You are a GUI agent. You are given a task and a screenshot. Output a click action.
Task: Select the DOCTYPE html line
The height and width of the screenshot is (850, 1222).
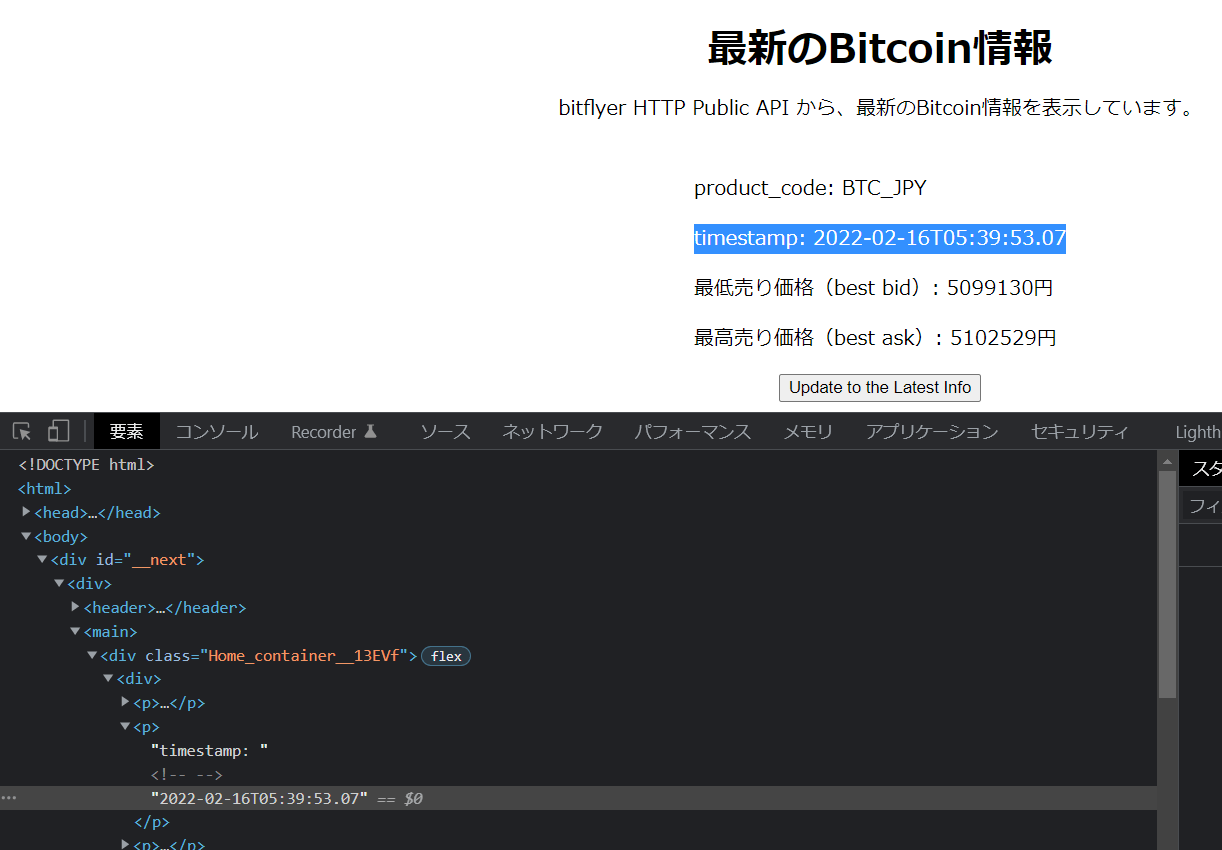[x=86, y=465]
